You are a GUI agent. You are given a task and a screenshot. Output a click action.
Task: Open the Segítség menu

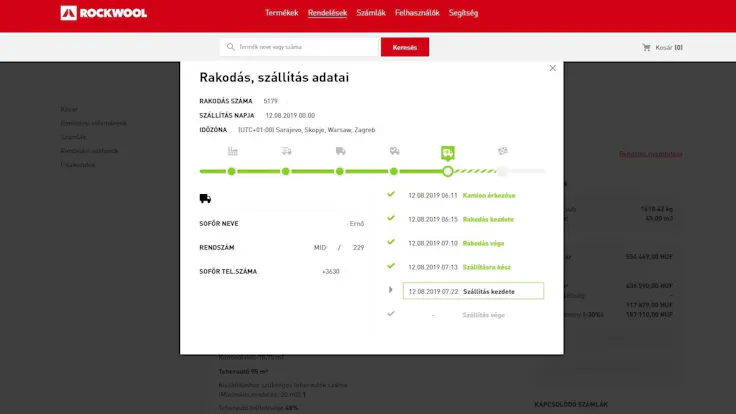[463, 13]
